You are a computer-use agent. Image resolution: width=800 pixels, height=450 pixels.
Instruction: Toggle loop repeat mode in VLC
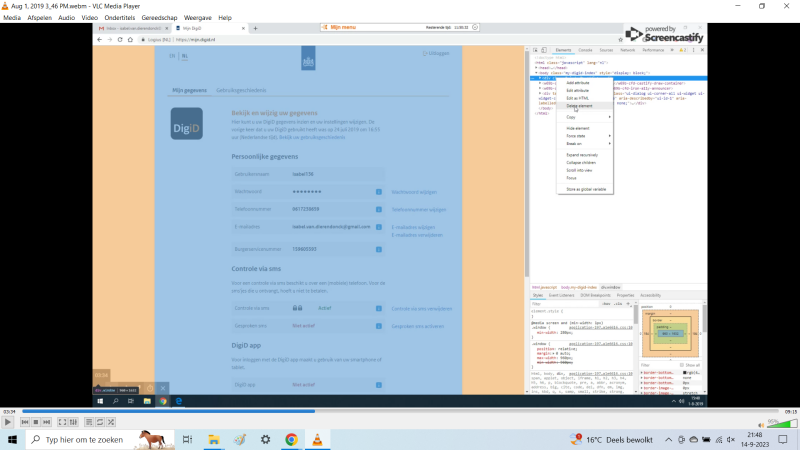[x=100, y=423]
